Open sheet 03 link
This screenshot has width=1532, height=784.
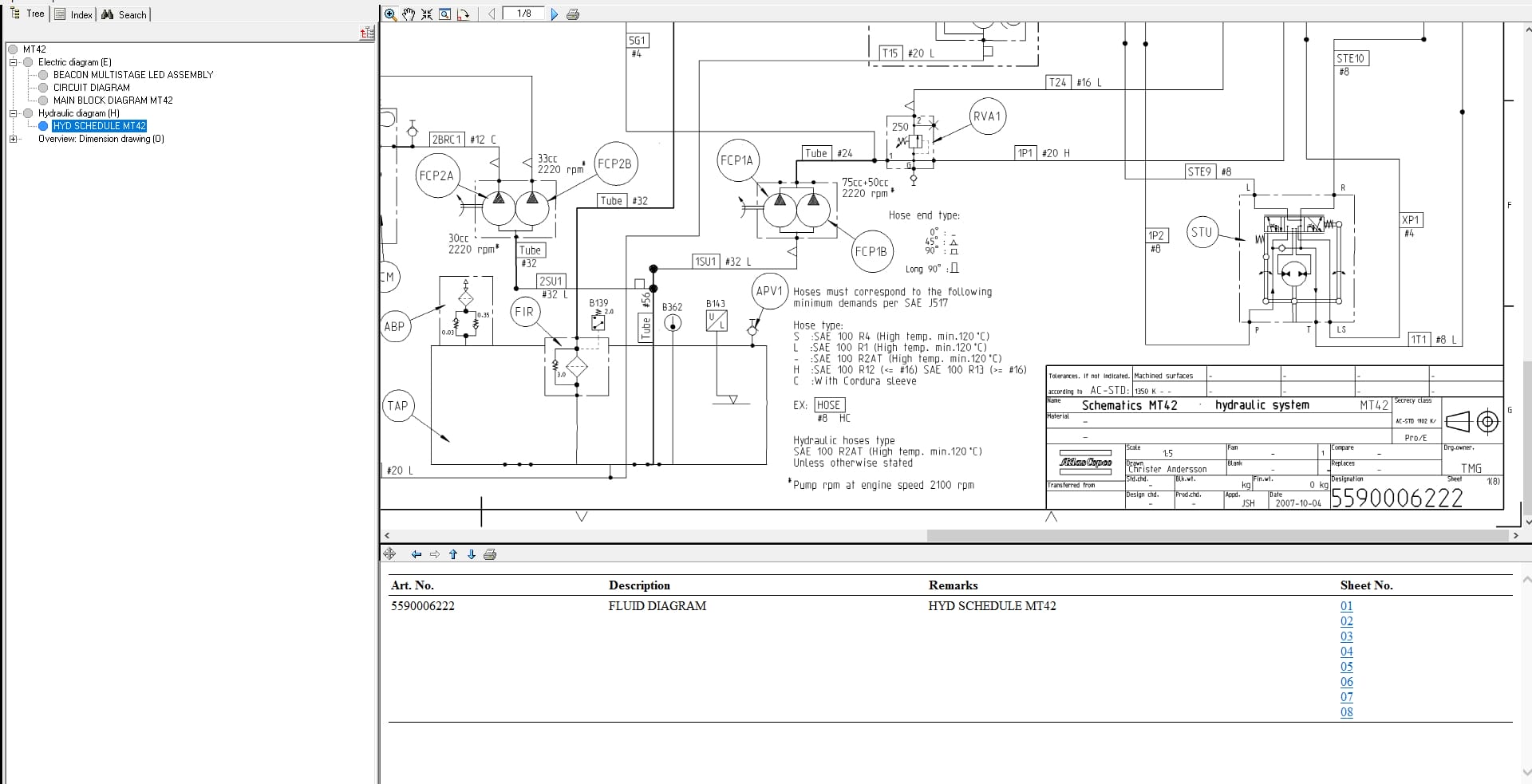tap(1347, 636)
